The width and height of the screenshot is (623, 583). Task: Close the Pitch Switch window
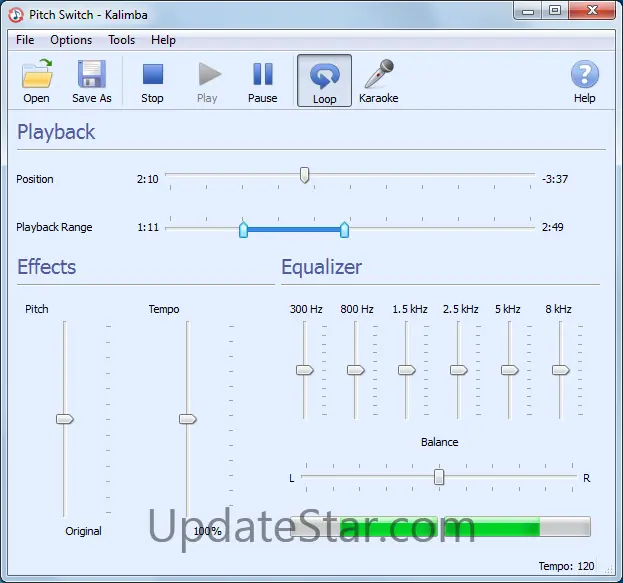[592, 10]
